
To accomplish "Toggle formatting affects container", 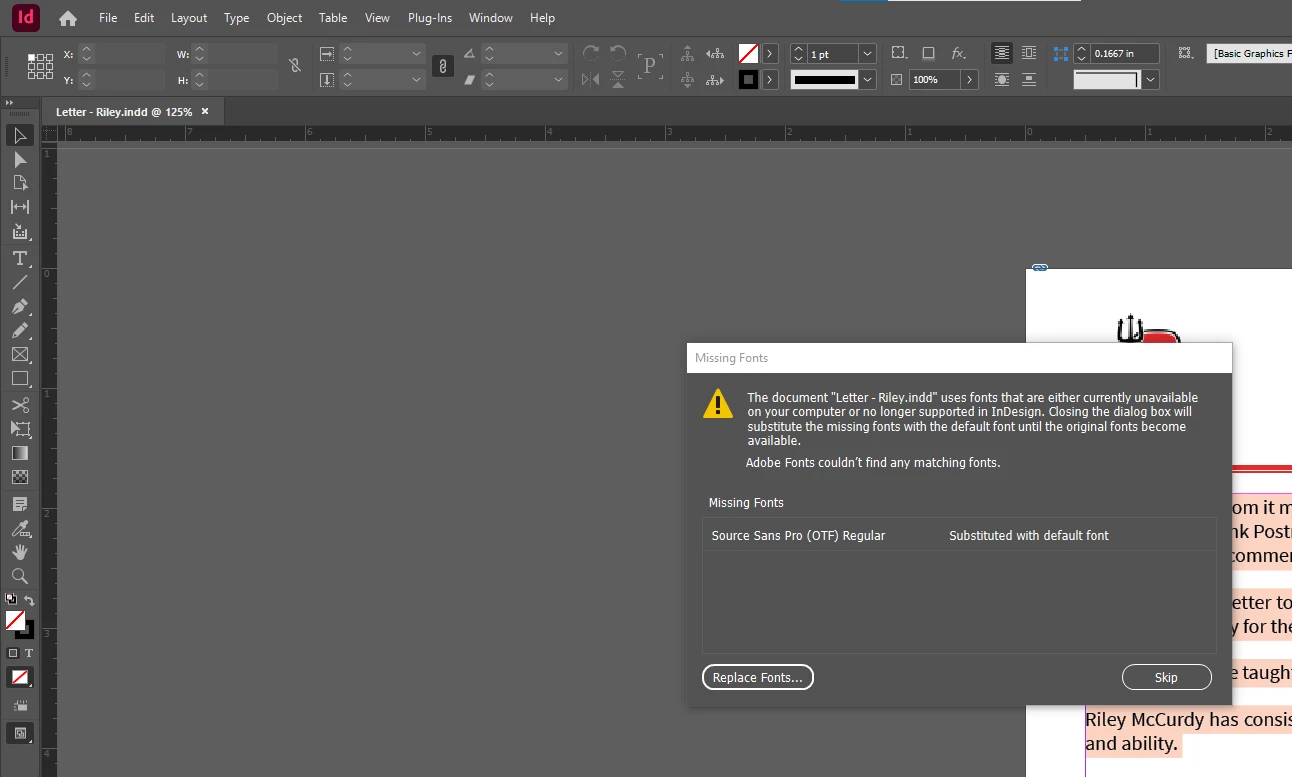I will click(13, 653).
